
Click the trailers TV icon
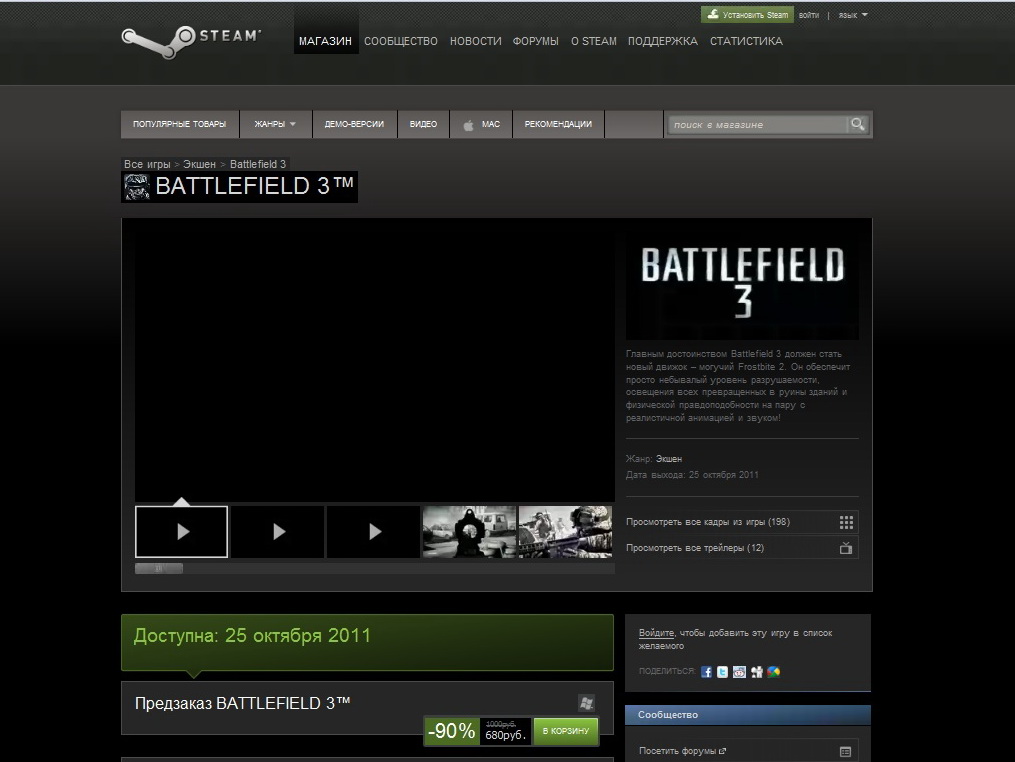[846, 548]
